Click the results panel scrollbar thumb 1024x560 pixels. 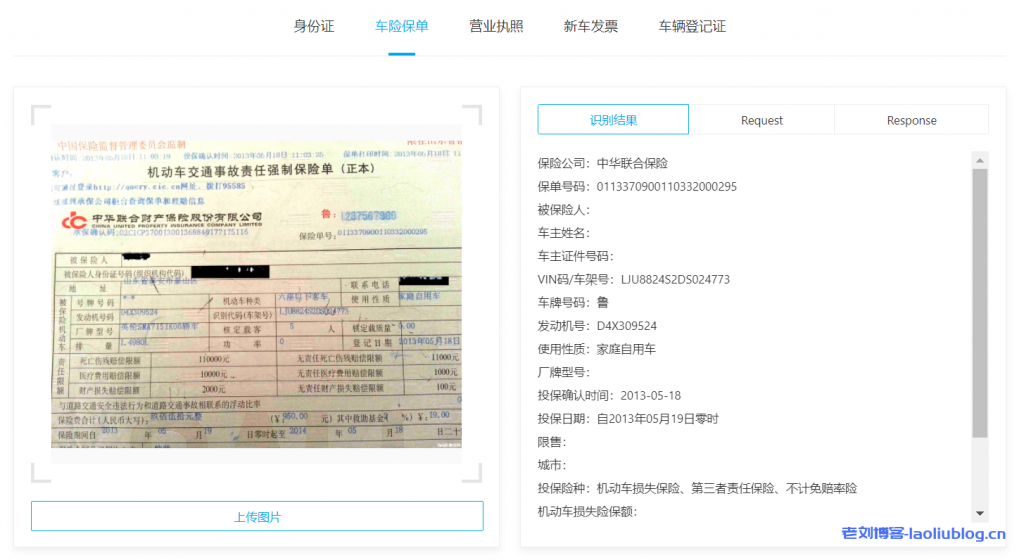coord(980,300)
